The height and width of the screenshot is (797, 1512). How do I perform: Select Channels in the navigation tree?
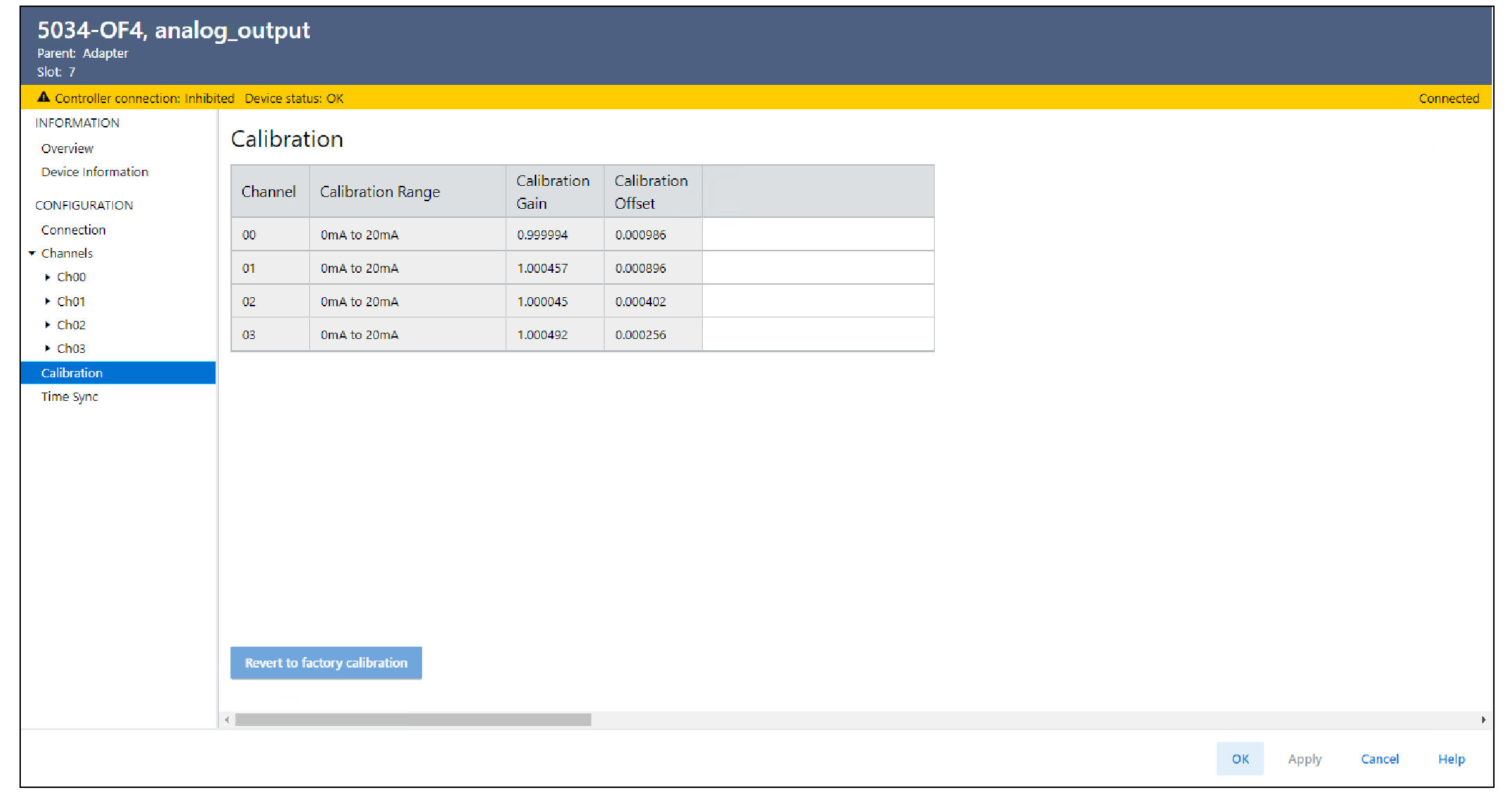coord(67,253)
